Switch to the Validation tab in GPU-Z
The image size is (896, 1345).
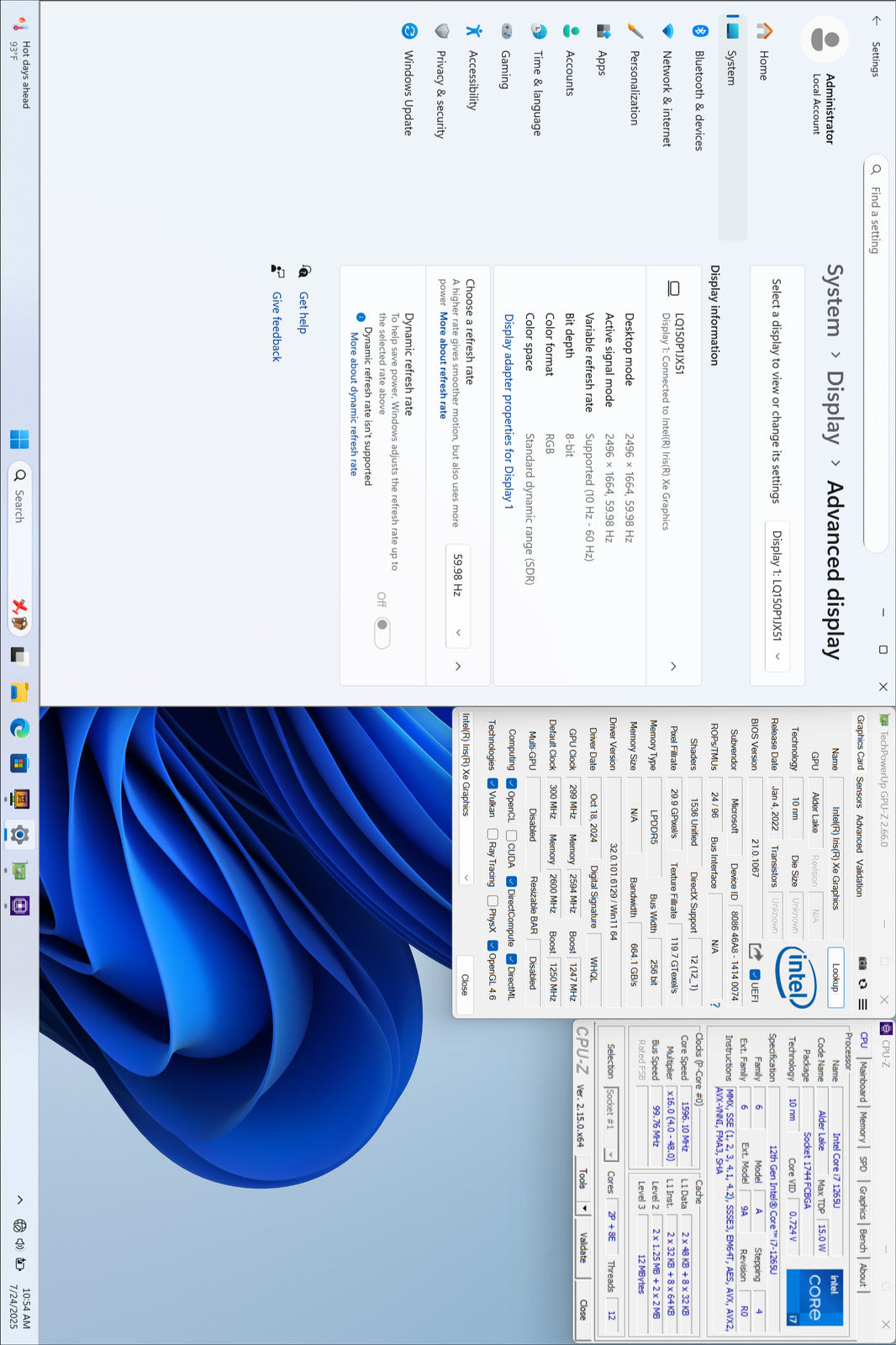pyautogui.click(x=860, y=878)
